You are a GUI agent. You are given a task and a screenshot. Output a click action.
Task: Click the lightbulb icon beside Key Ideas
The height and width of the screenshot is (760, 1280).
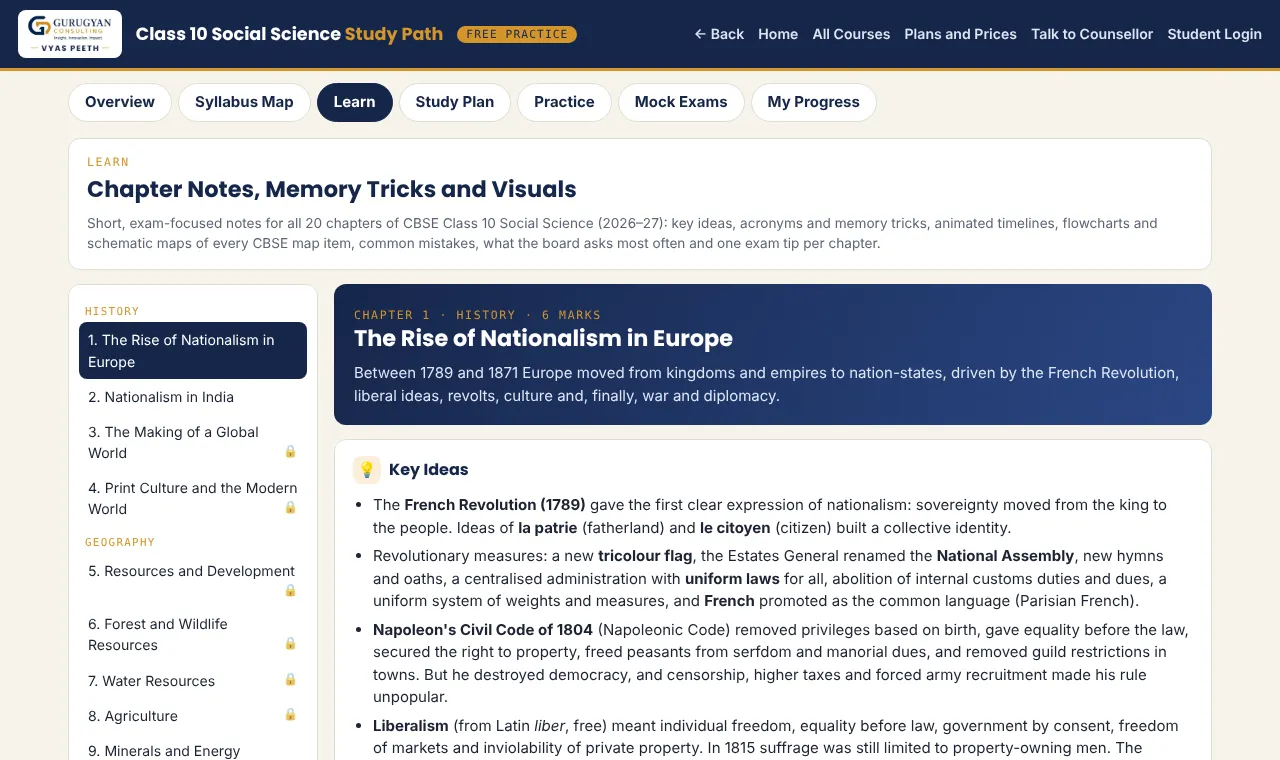(x=367, y=470)
